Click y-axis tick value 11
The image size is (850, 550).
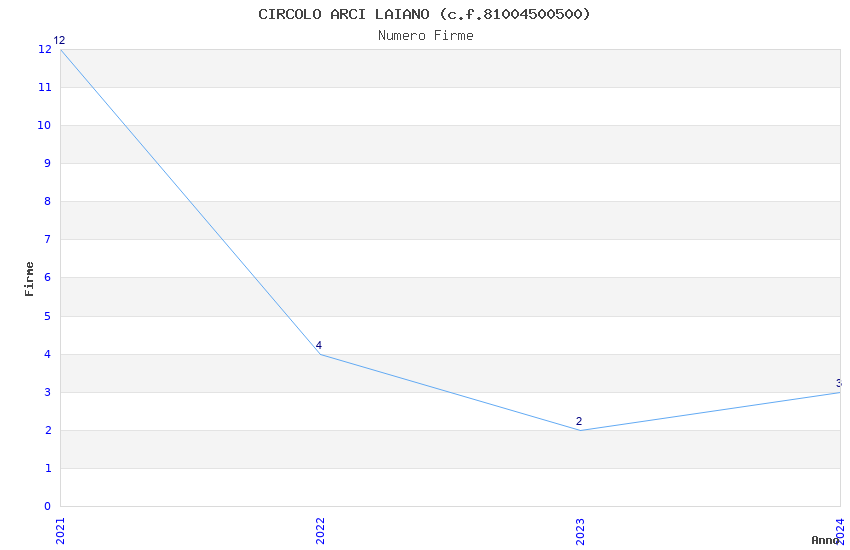44,87
